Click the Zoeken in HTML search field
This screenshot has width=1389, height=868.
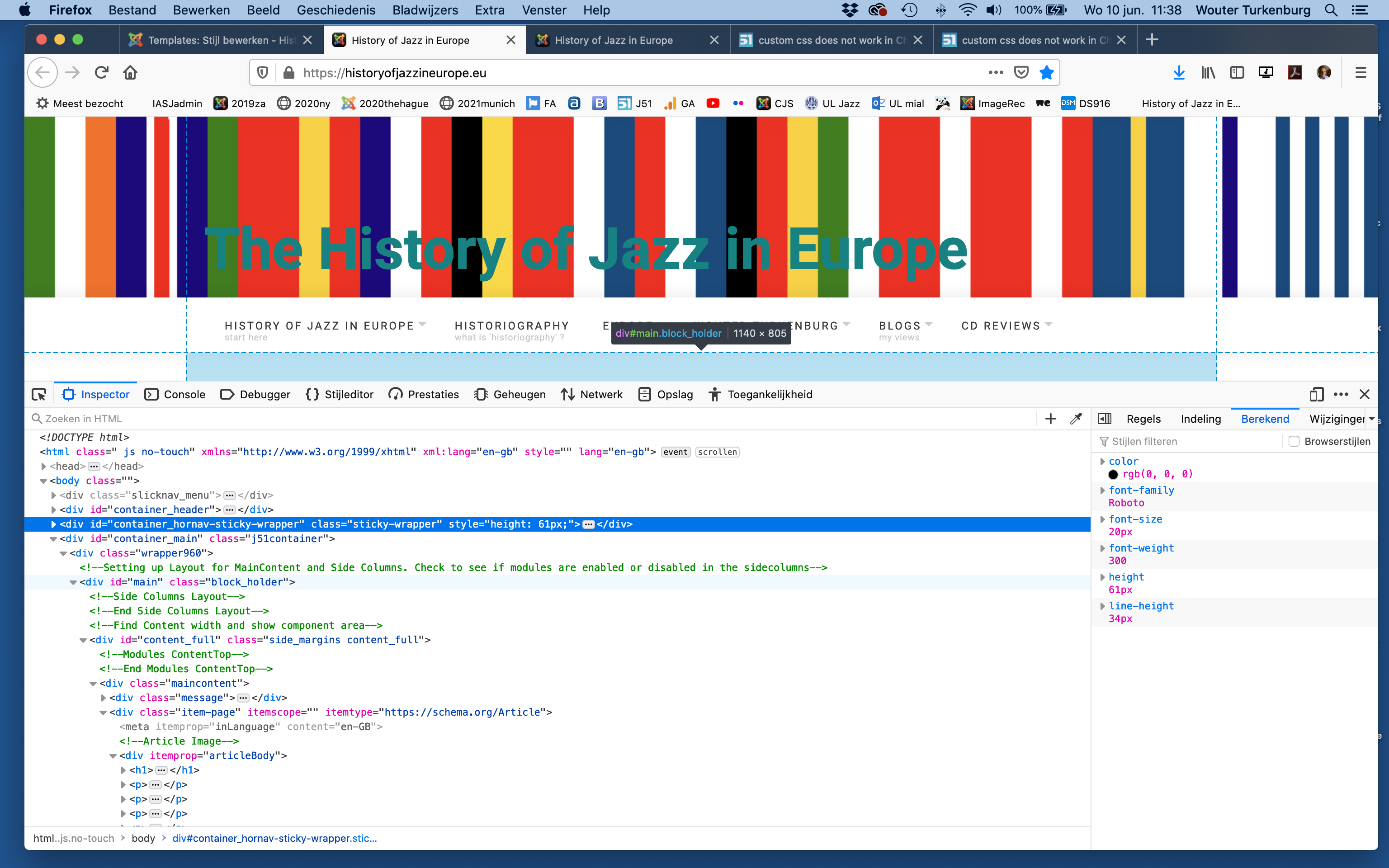coord(516,419)
